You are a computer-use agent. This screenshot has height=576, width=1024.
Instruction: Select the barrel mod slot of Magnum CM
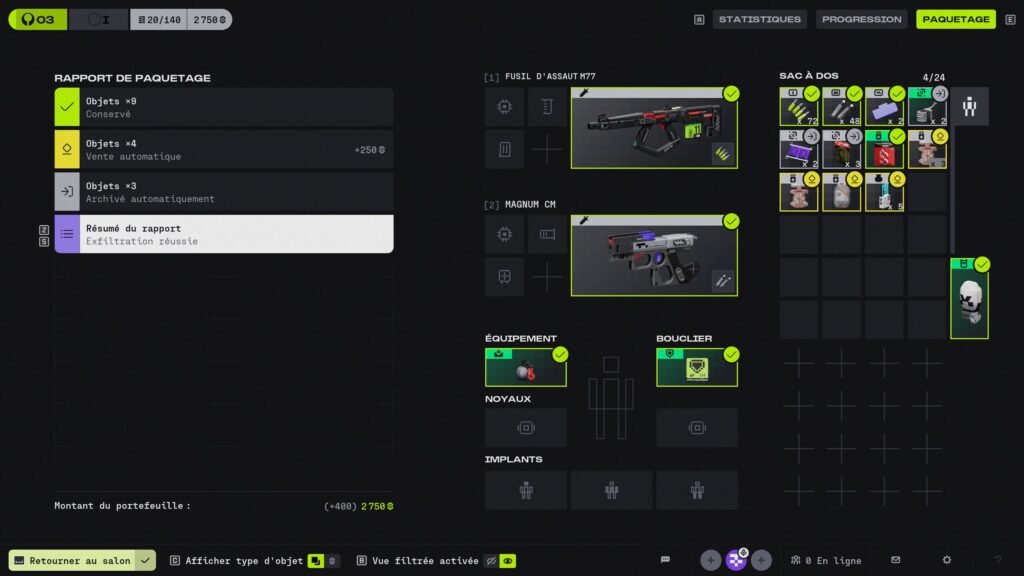tap(546, 235)
